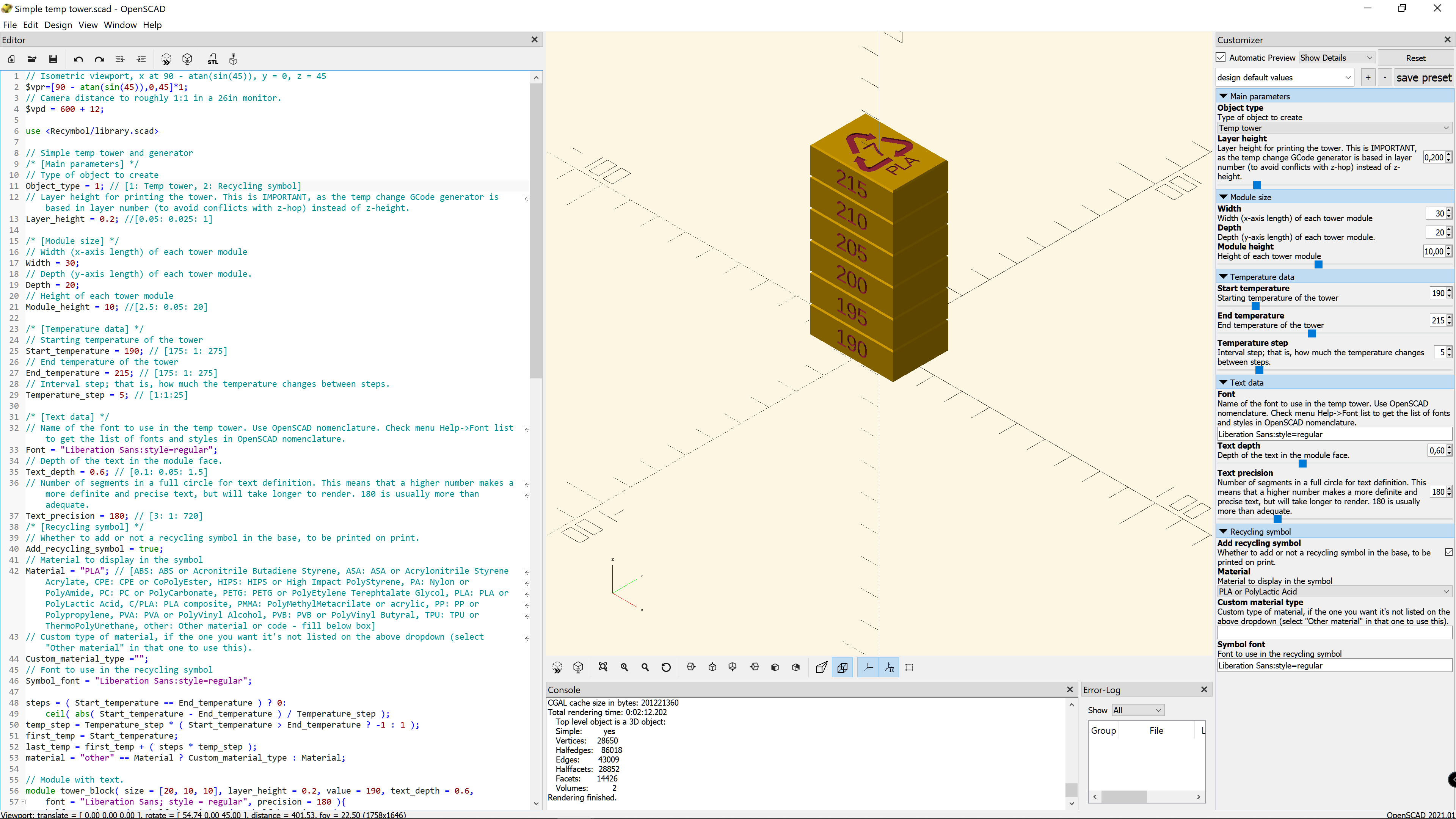This screenshot has height=819, width=1456.
Task: Open the Window menu
Action: tap(120, 25)
